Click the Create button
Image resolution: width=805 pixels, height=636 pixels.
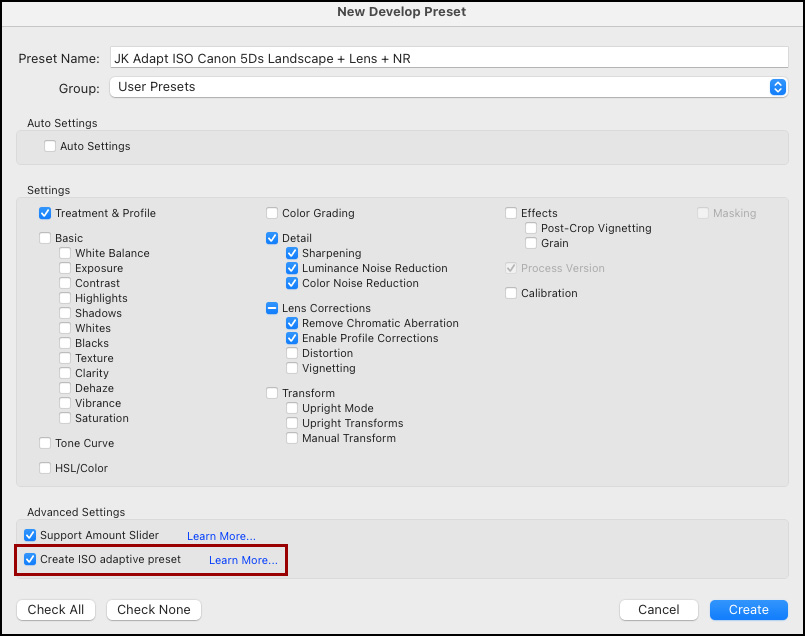pyautogui.click(x=749, y=610)
